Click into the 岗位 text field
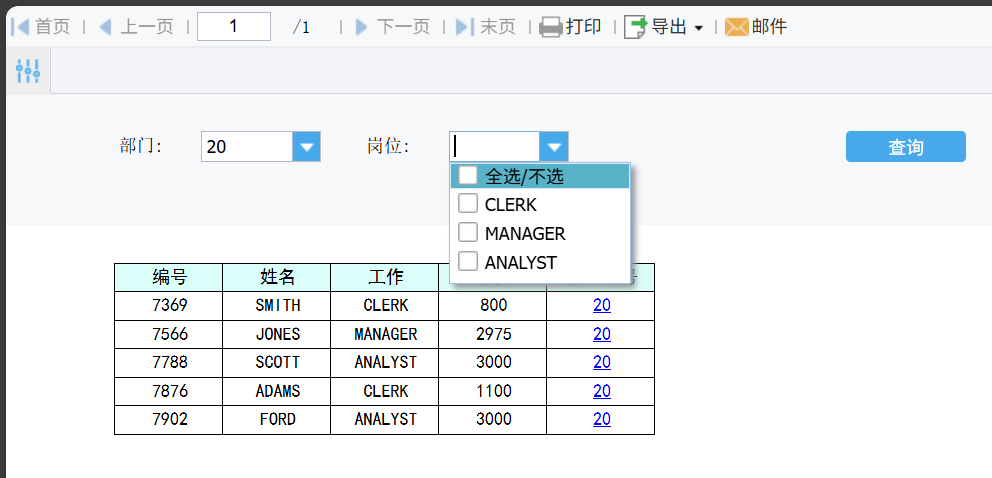 coord(495,147)
